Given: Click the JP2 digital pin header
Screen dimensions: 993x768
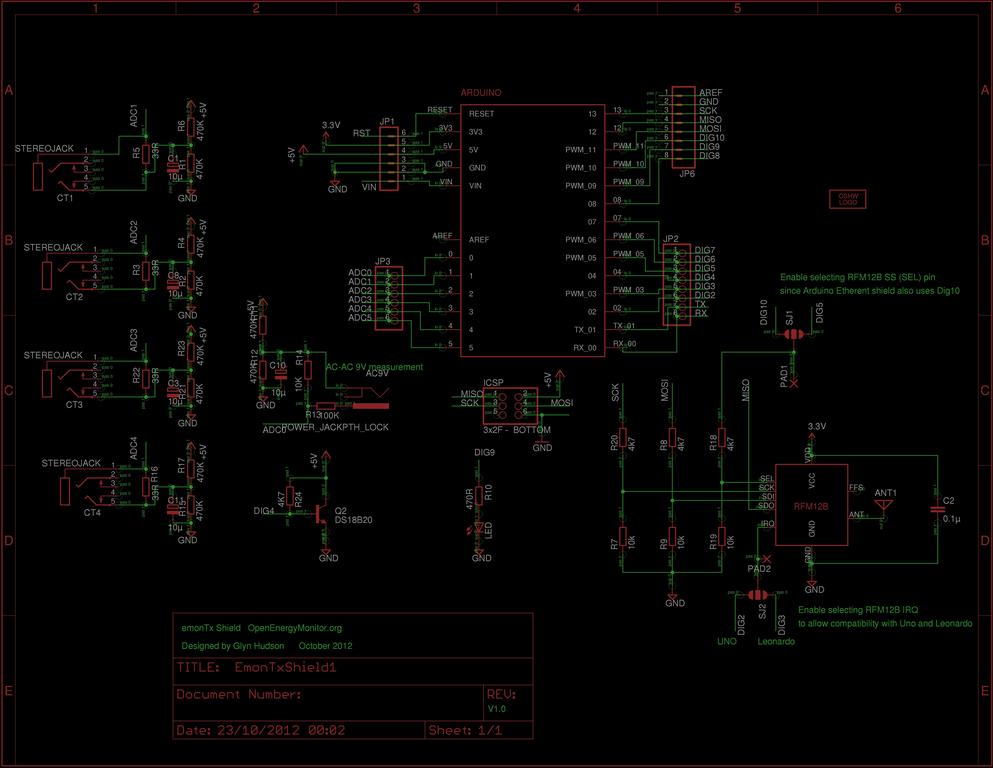Looking at the screenshot, I should (x=676, y=284).
